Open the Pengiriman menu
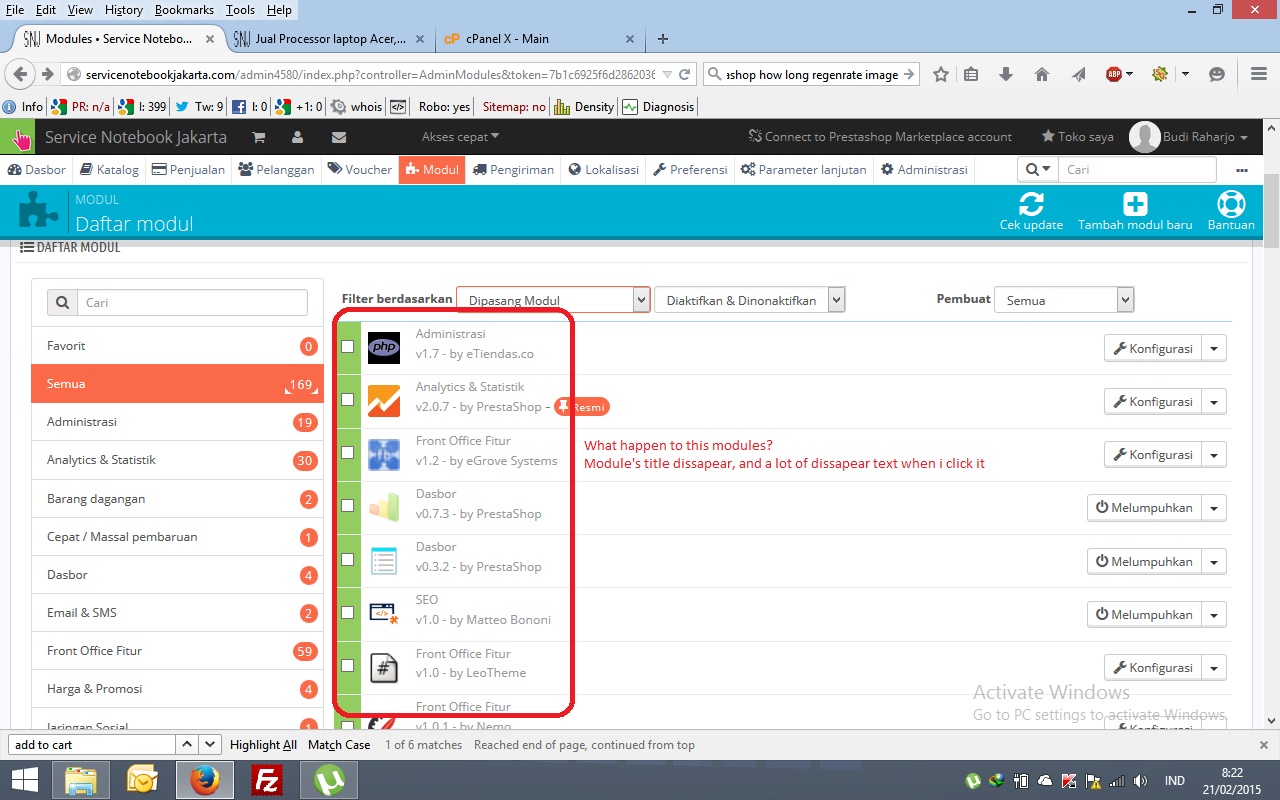The width and height of the screenshot is (1280, 800). [514, 170]
